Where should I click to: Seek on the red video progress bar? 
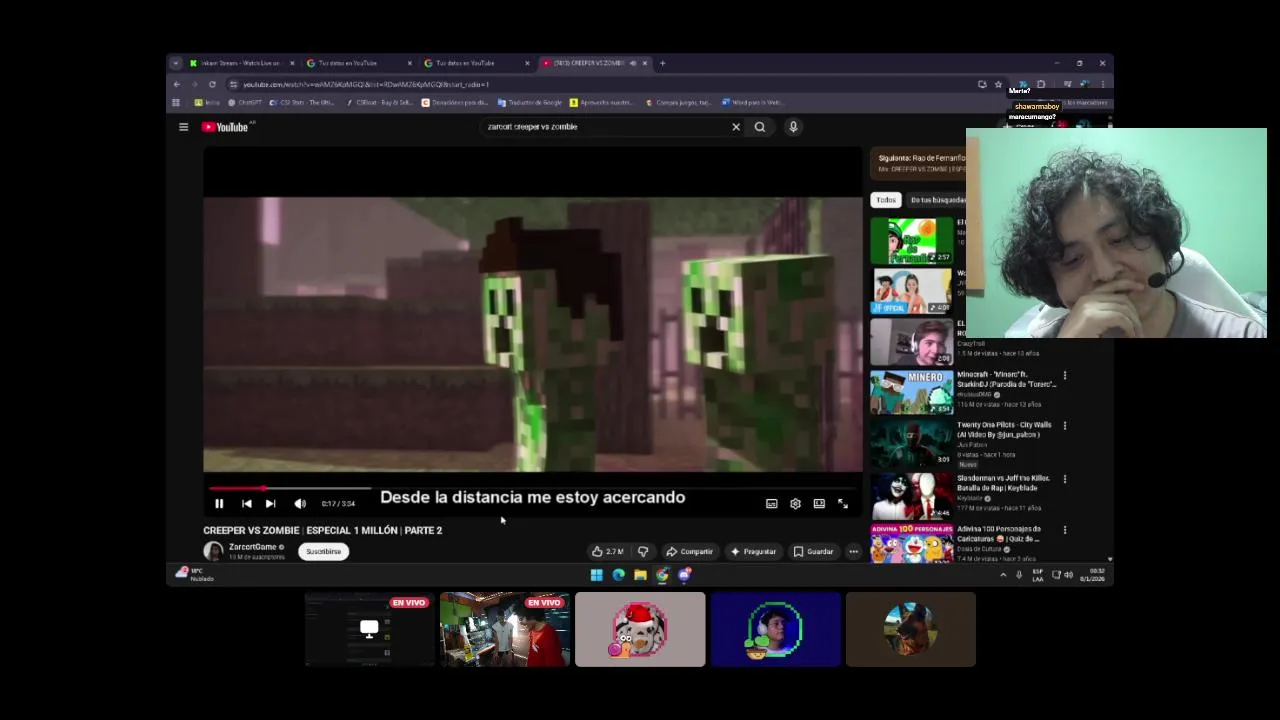pos(532,488)
